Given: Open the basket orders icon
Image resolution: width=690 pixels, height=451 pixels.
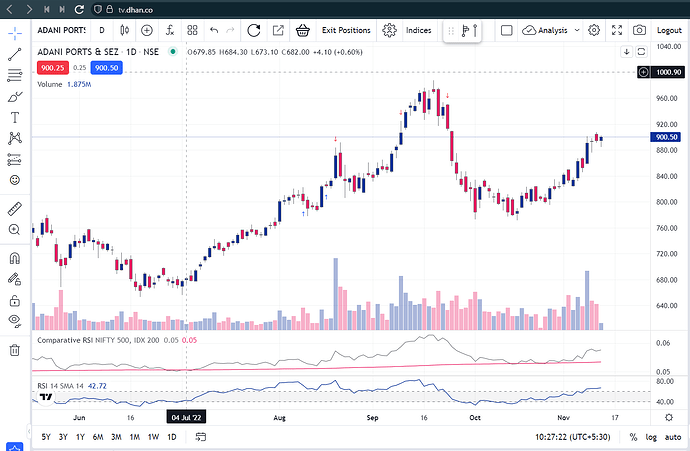Looking at the screenshot, I should (303, 30).
